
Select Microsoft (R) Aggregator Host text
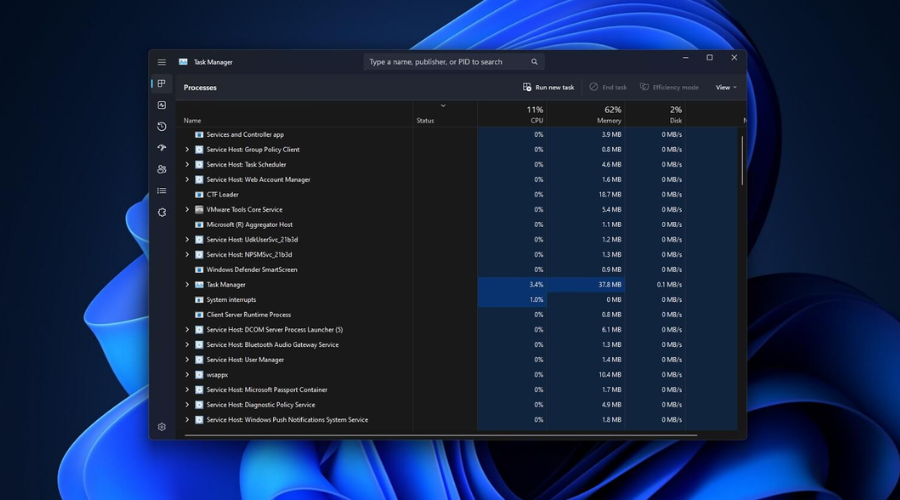pos(250,225)
